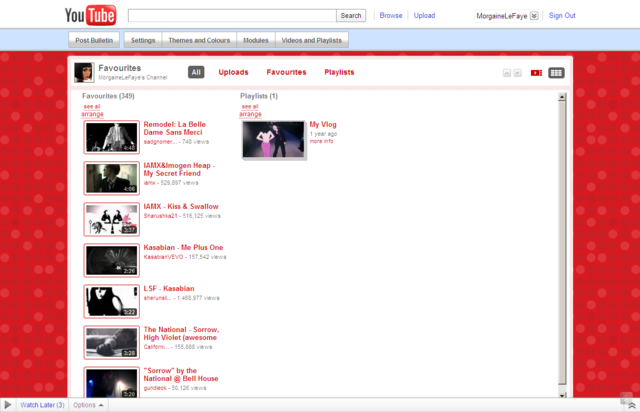Open uploader 'Sharushka21' channel link

pos(160,216)
